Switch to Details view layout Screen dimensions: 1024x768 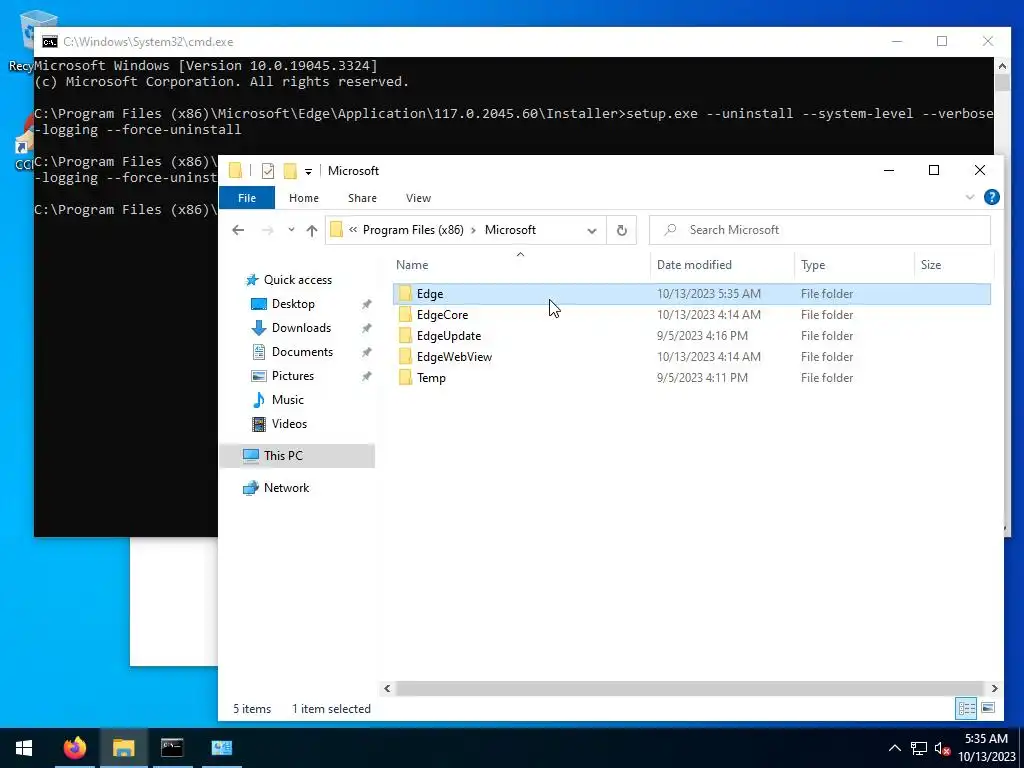(967, 708)
